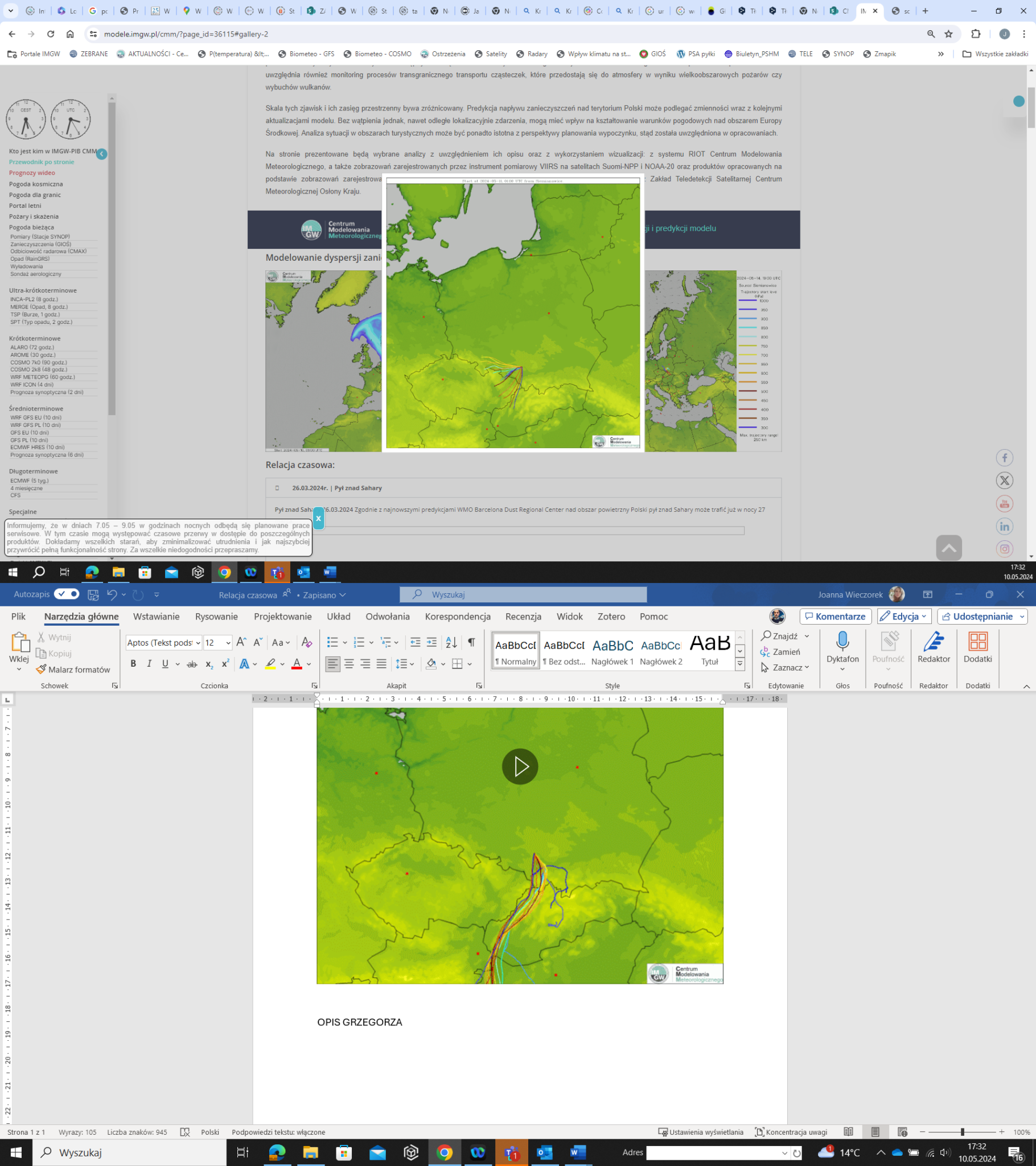Image resolution: width=1036 pixels, height=1166 pixels.
Task: Open the Recenzja ribbon tab
Action: coord(523,616)
